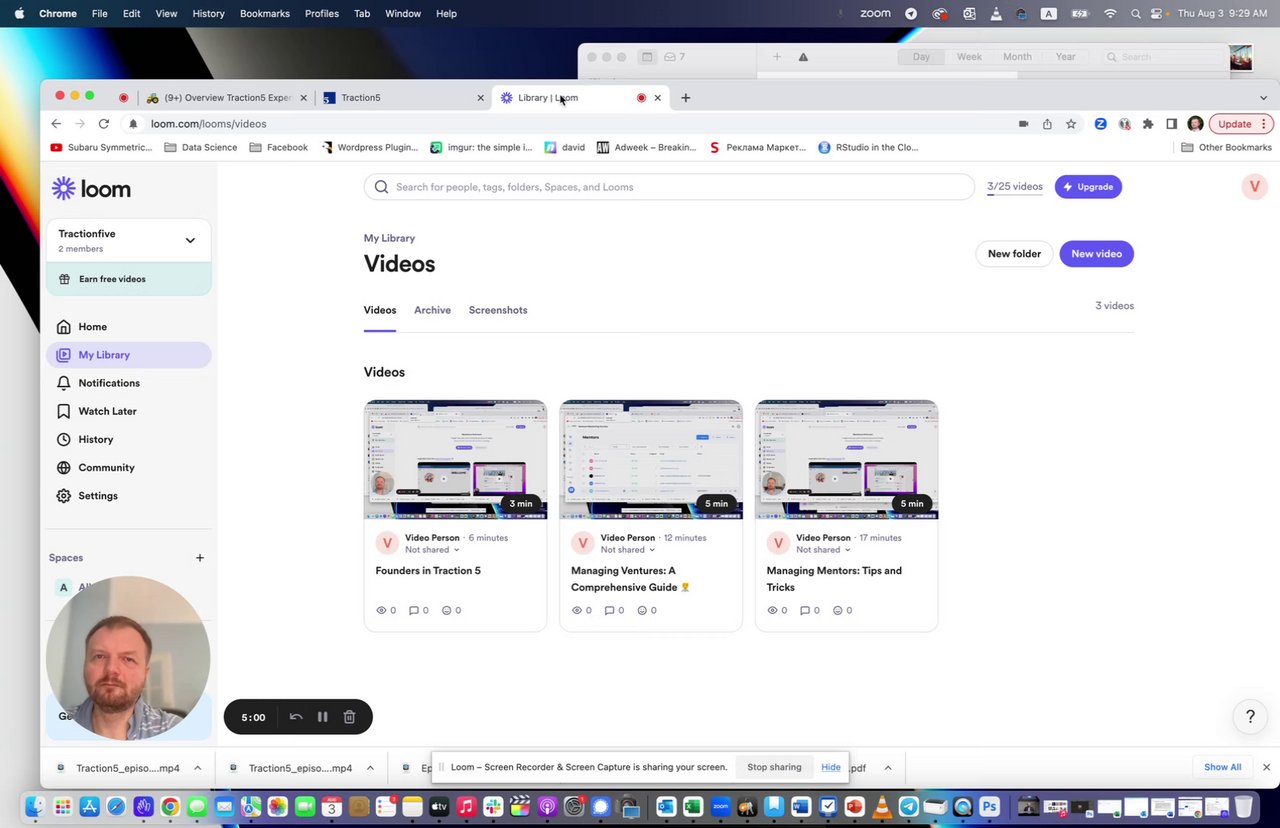Image resolution: width=1280 pixels, height=828 pixels.
Task: Click the Loom search field
Action: pyautogui.click(x=668, y=187)
